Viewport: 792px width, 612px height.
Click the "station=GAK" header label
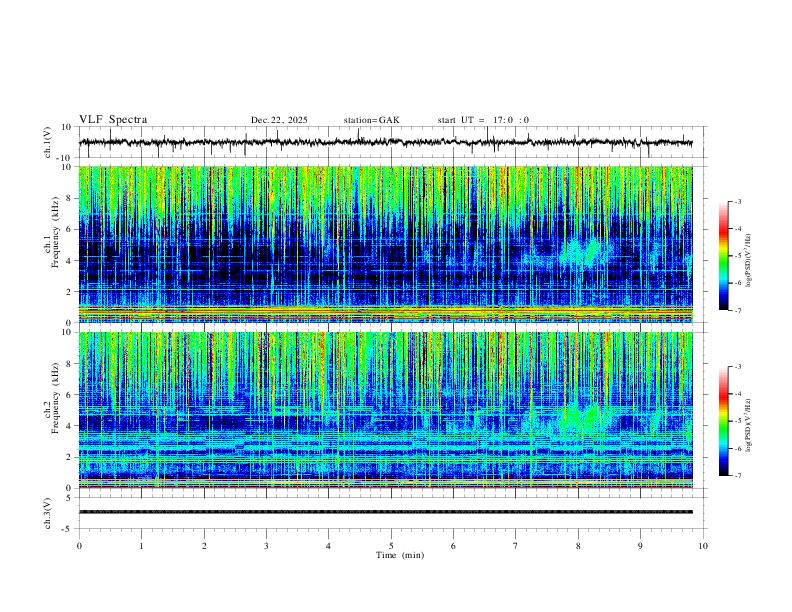pos(371,120)
